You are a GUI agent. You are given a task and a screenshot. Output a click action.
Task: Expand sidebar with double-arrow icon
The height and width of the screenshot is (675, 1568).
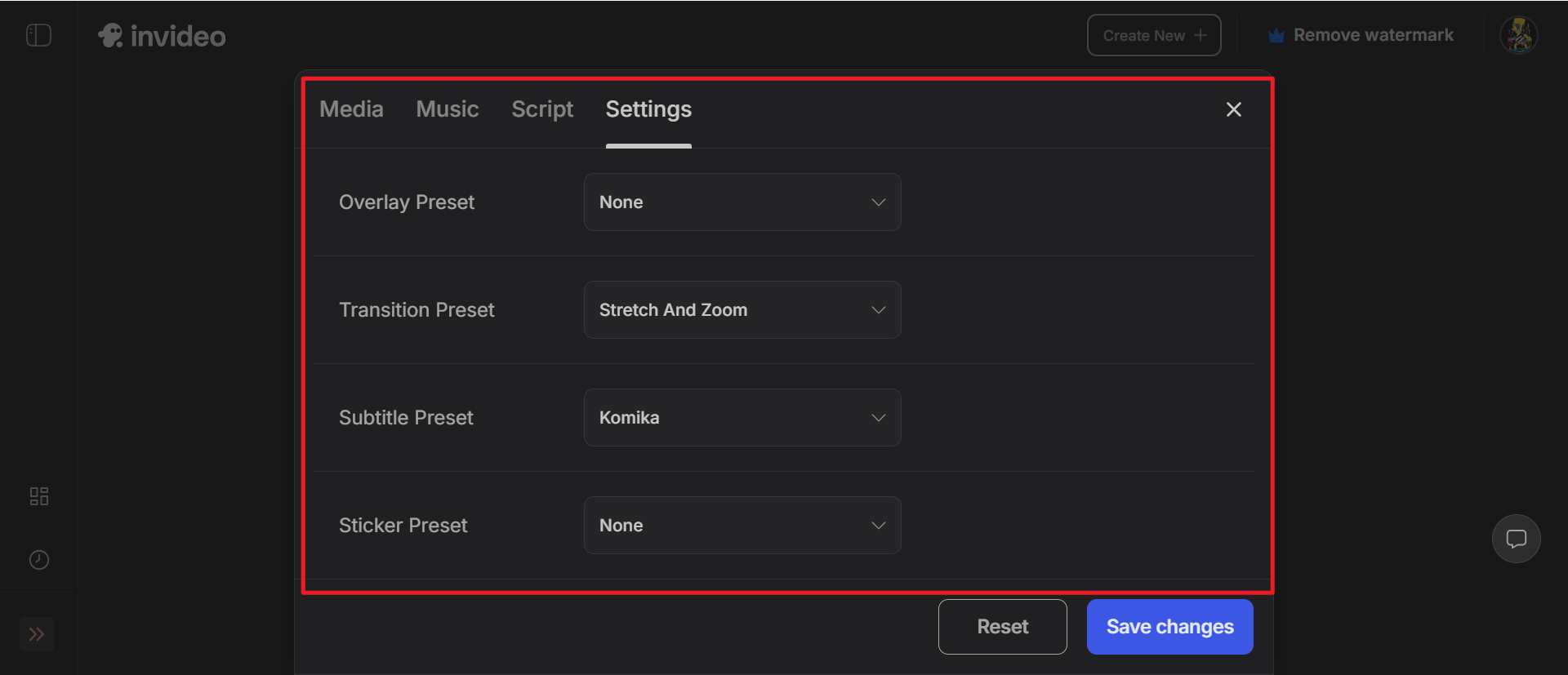[37, 634]
